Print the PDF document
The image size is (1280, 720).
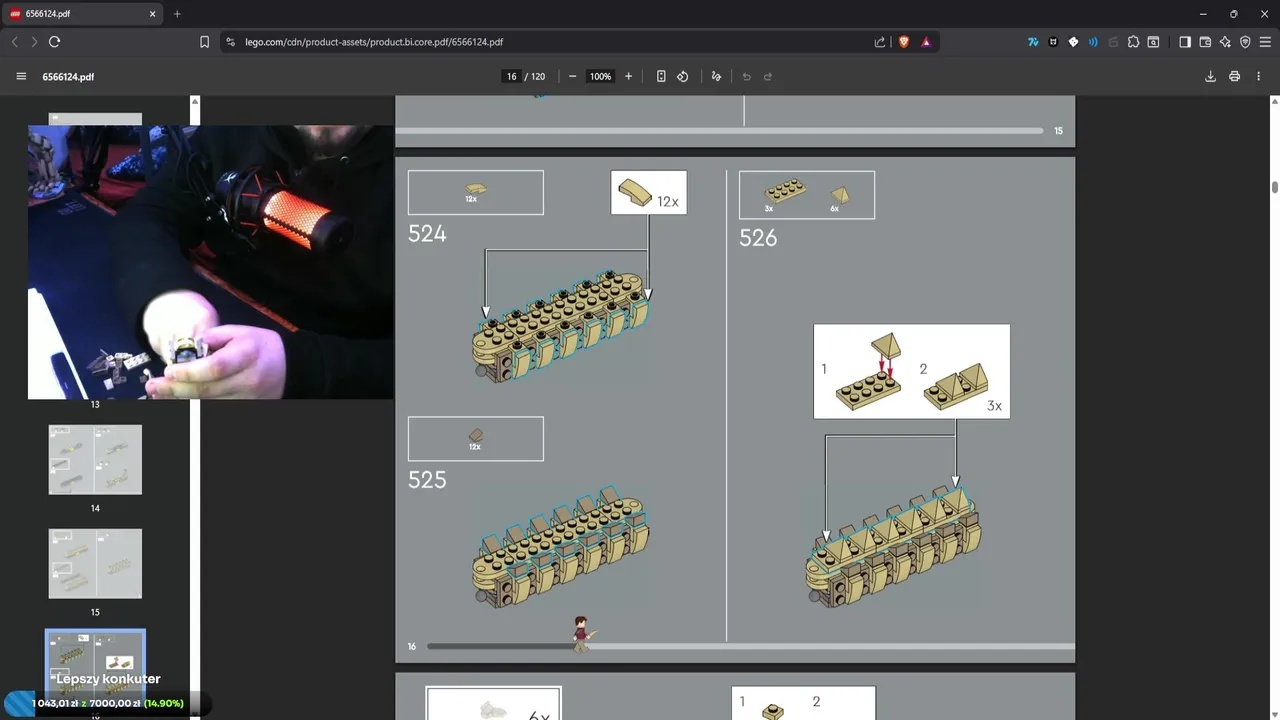(1234, 77)
